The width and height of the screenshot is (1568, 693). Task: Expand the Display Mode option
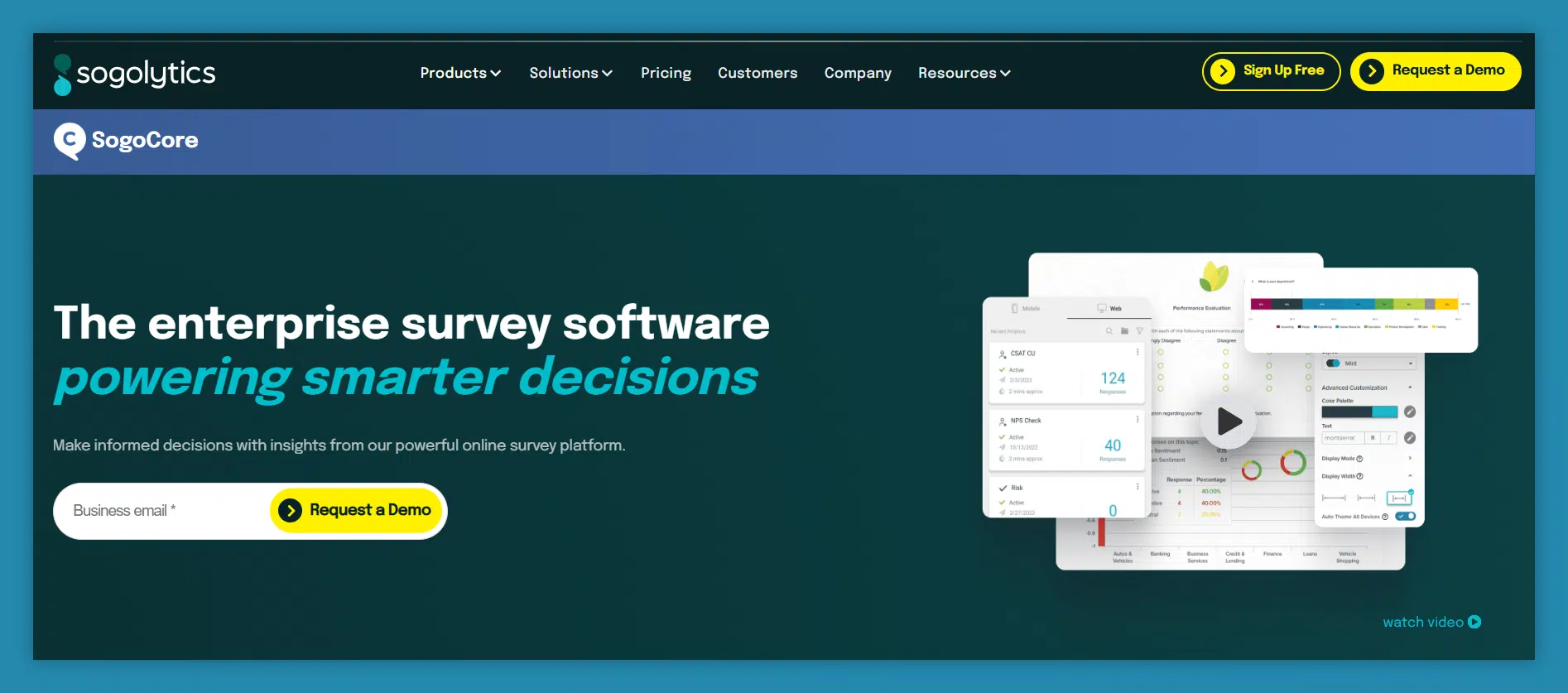1410,458
